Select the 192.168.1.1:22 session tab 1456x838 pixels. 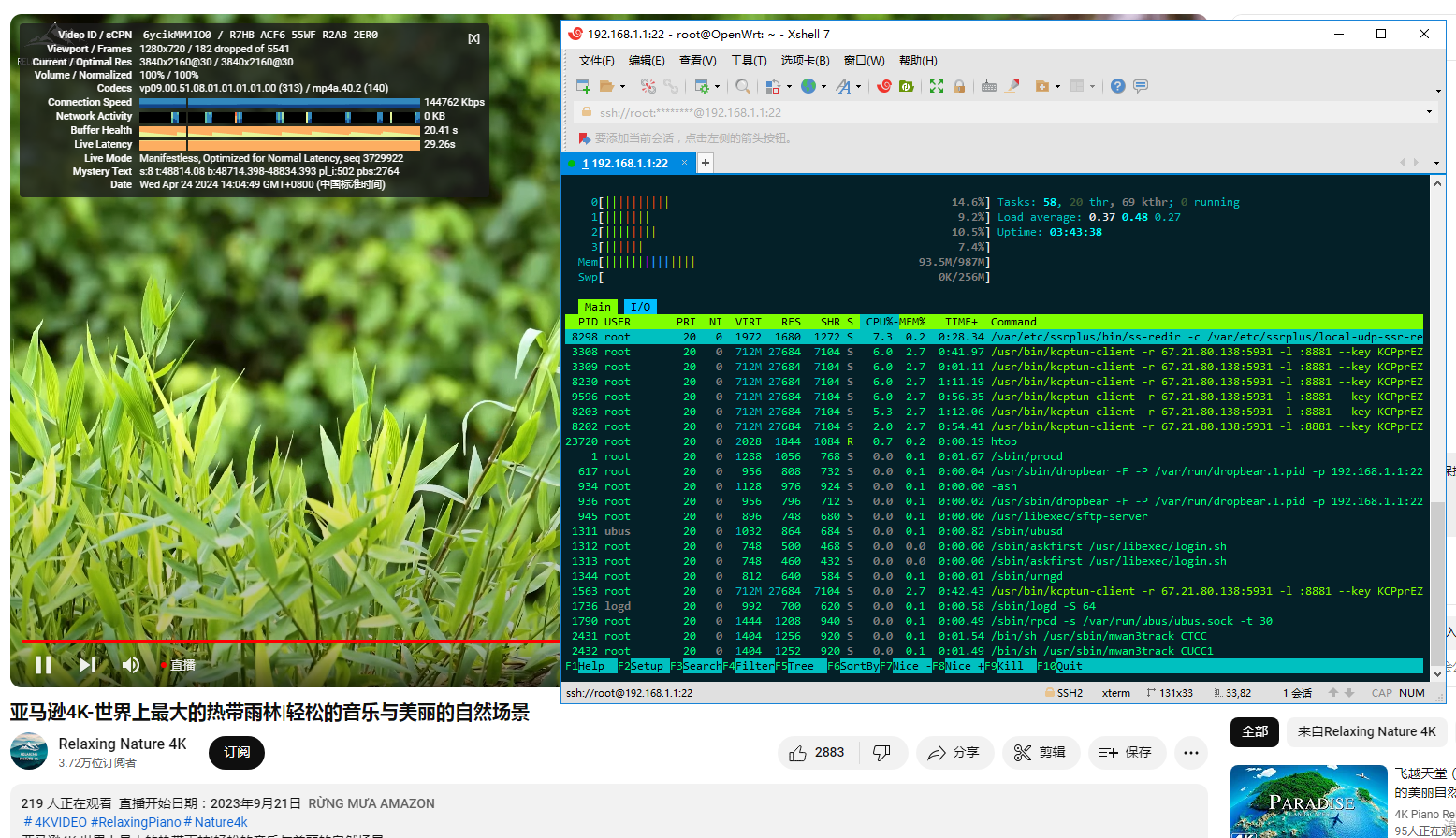pos(626,163)
